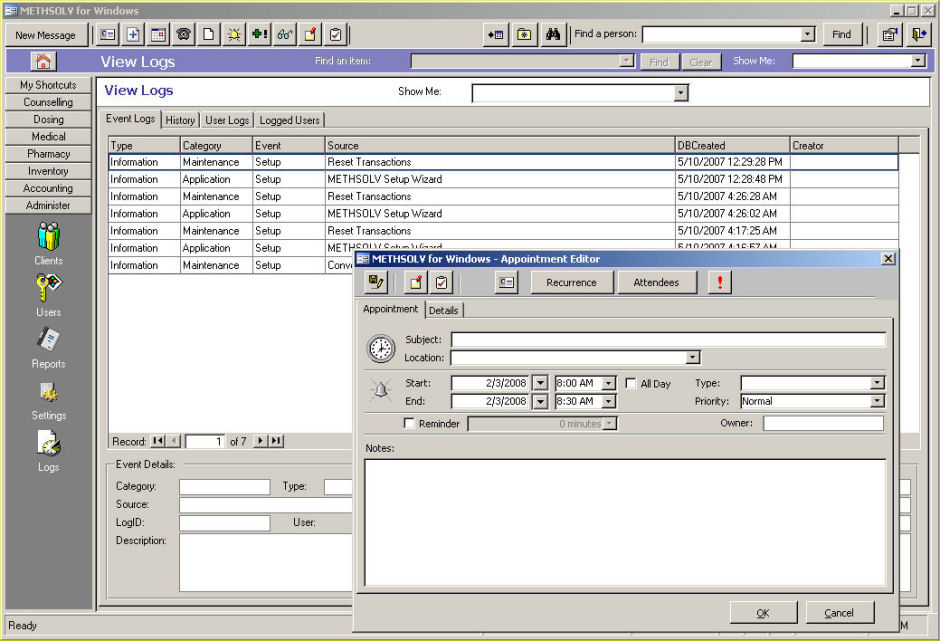The width and height of the screenshot is (940, 641).
Task: Click Find button next to person field
Action: point(842,34)
